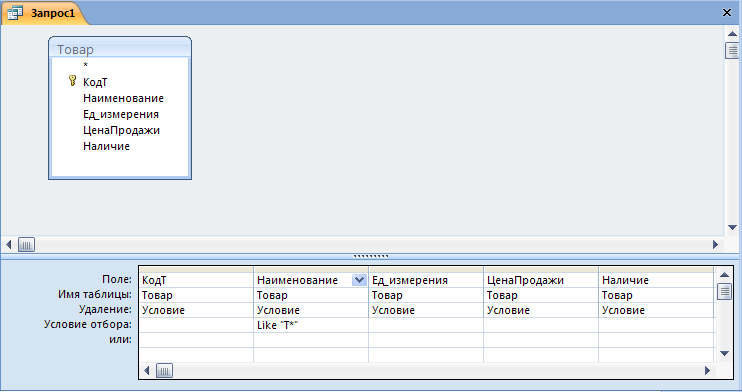
Task: Click the dotted pane splitter handle between panes
Action: click(x=371, y=256)
